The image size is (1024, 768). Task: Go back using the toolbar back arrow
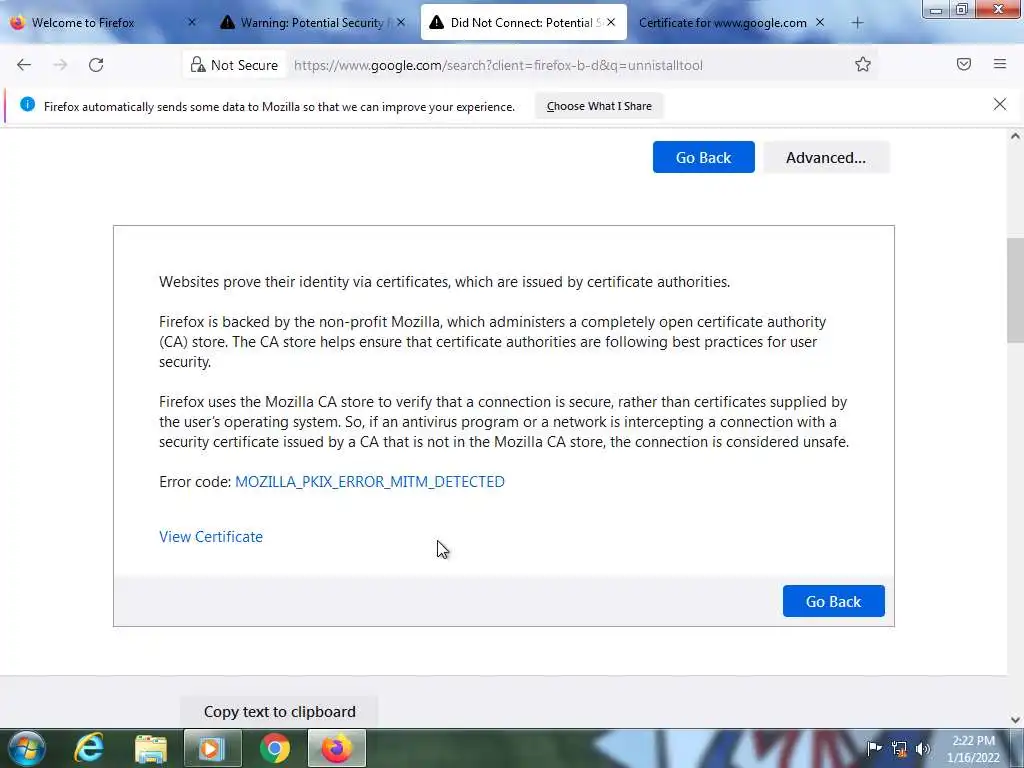(24, 65)
